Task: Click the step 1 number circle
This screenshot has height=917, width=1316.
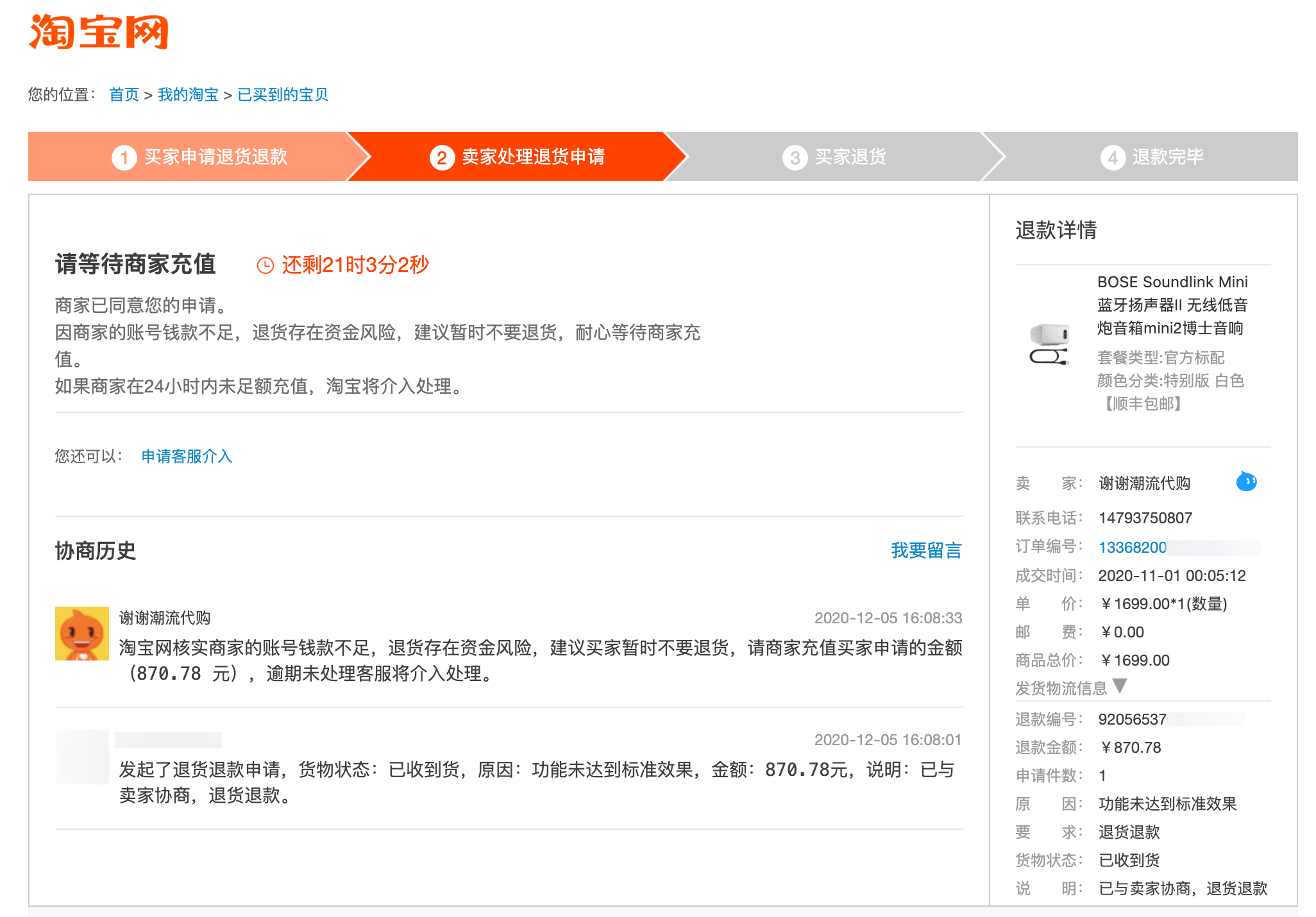Action: (x=124, y=157)
